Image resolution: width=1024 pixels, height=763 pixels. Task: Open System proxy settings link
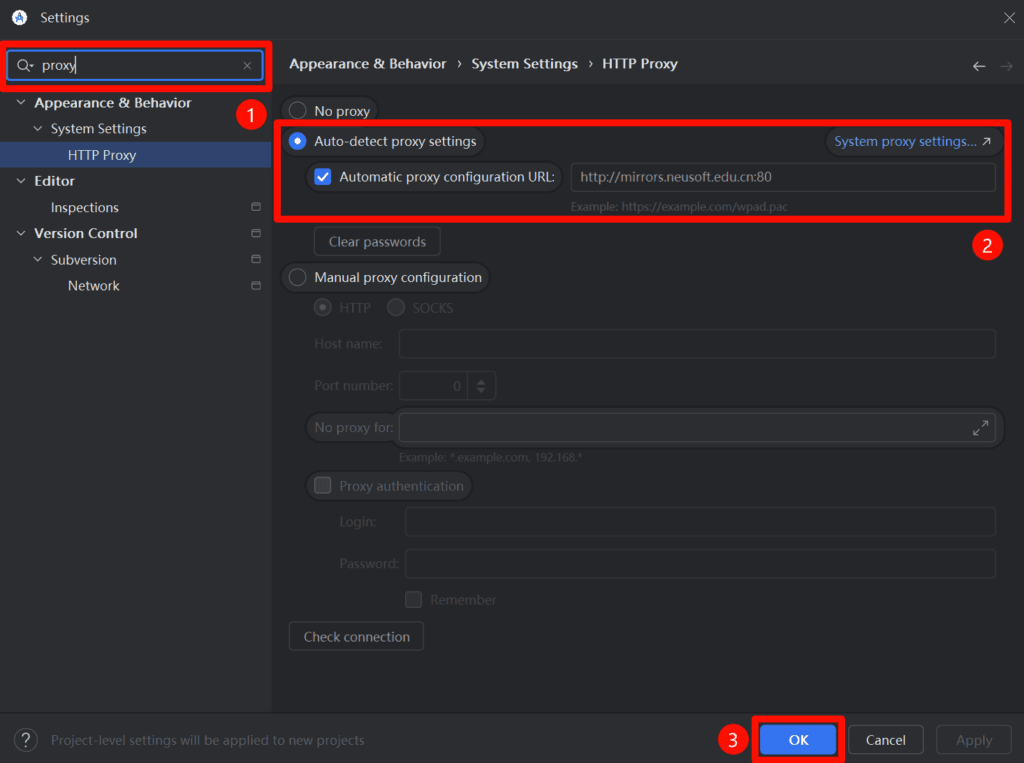(x=912, y=141)
